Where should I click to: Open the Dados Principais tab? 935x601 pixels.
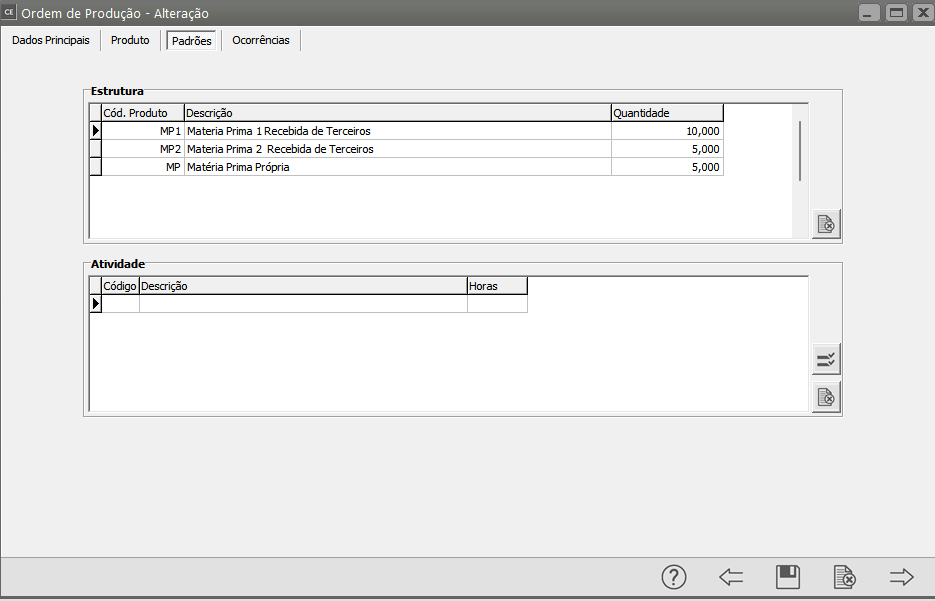pyautogui.click(x=50, y=41)
